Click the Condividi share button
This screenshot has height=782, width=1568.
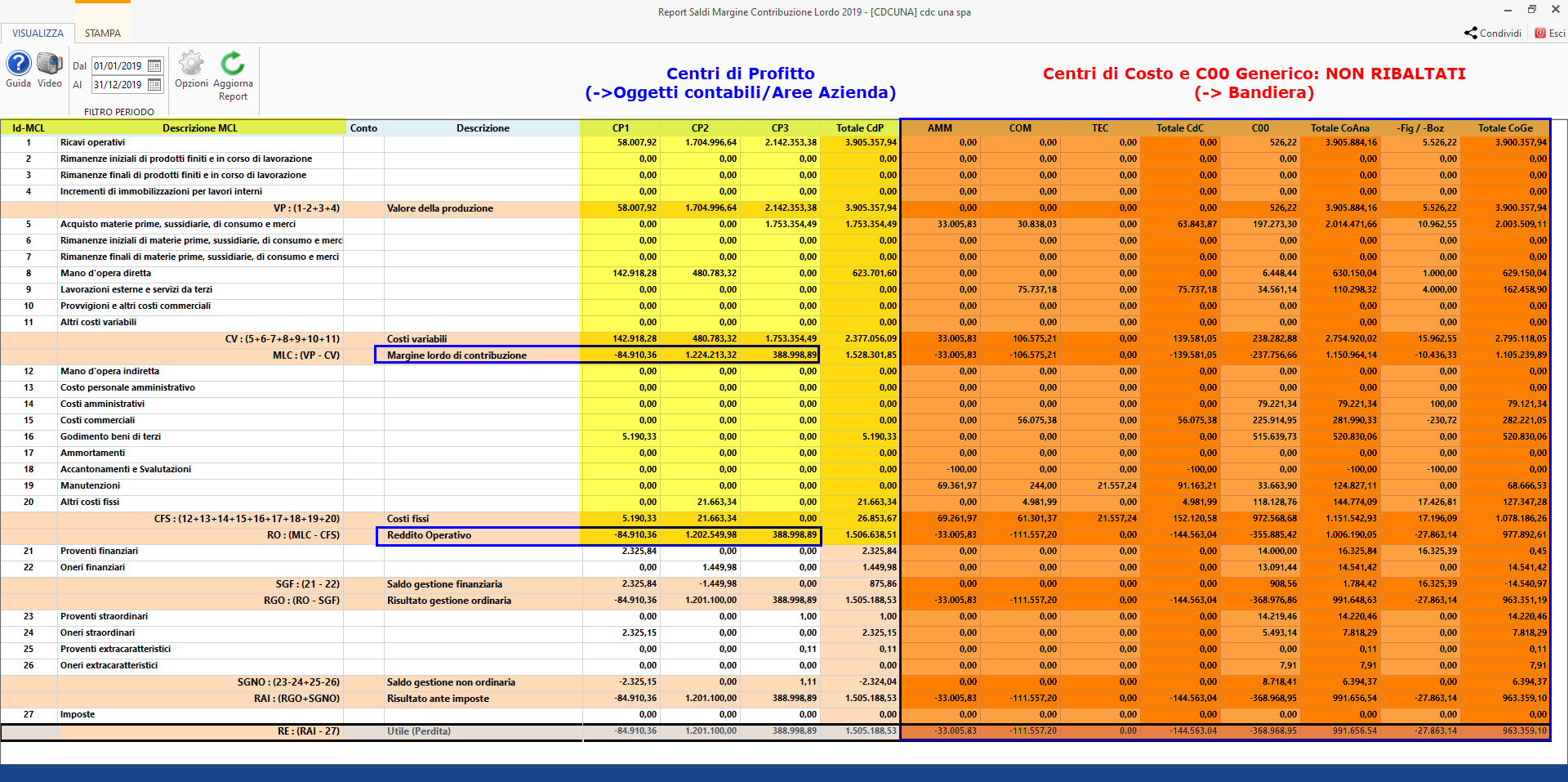[1493, 34]
